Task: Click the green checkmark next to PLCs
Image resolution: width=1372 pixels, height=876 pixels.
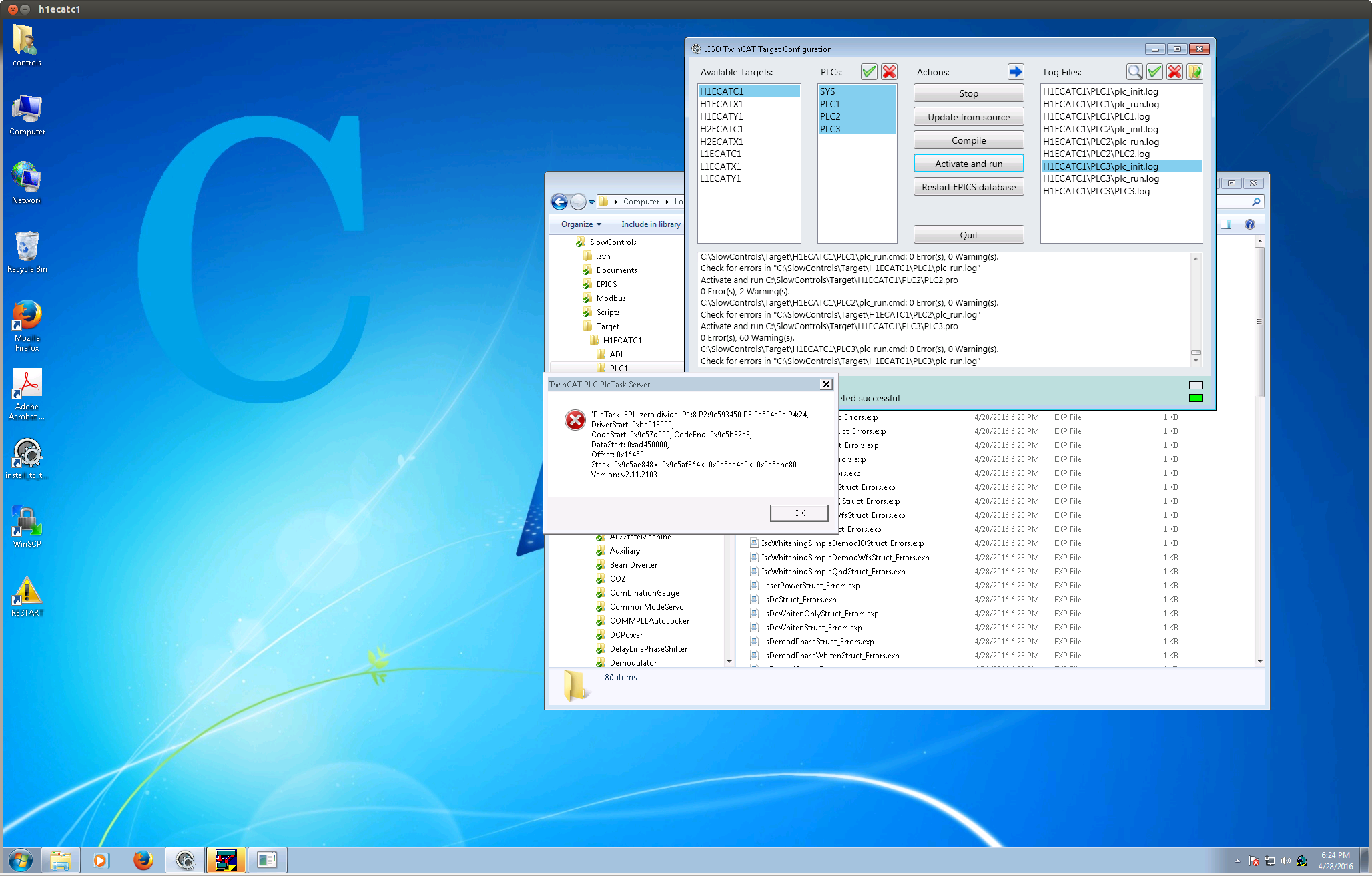Action: pyautogui.click(x=868, y=72)
